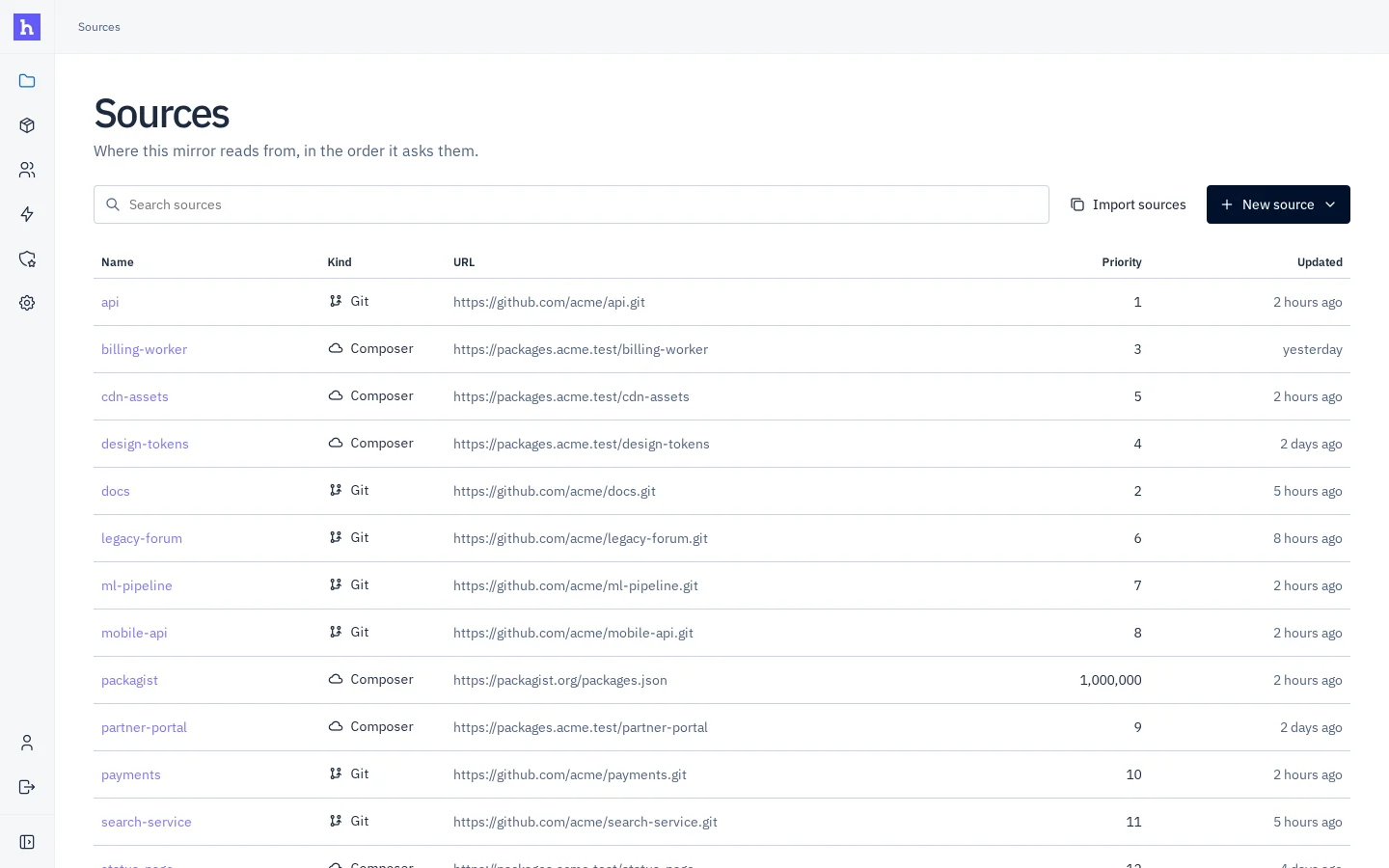Click URL https://packages.acme.test/cdn-assets
This screenshot has width=1389, height=868.
(571, 396)
